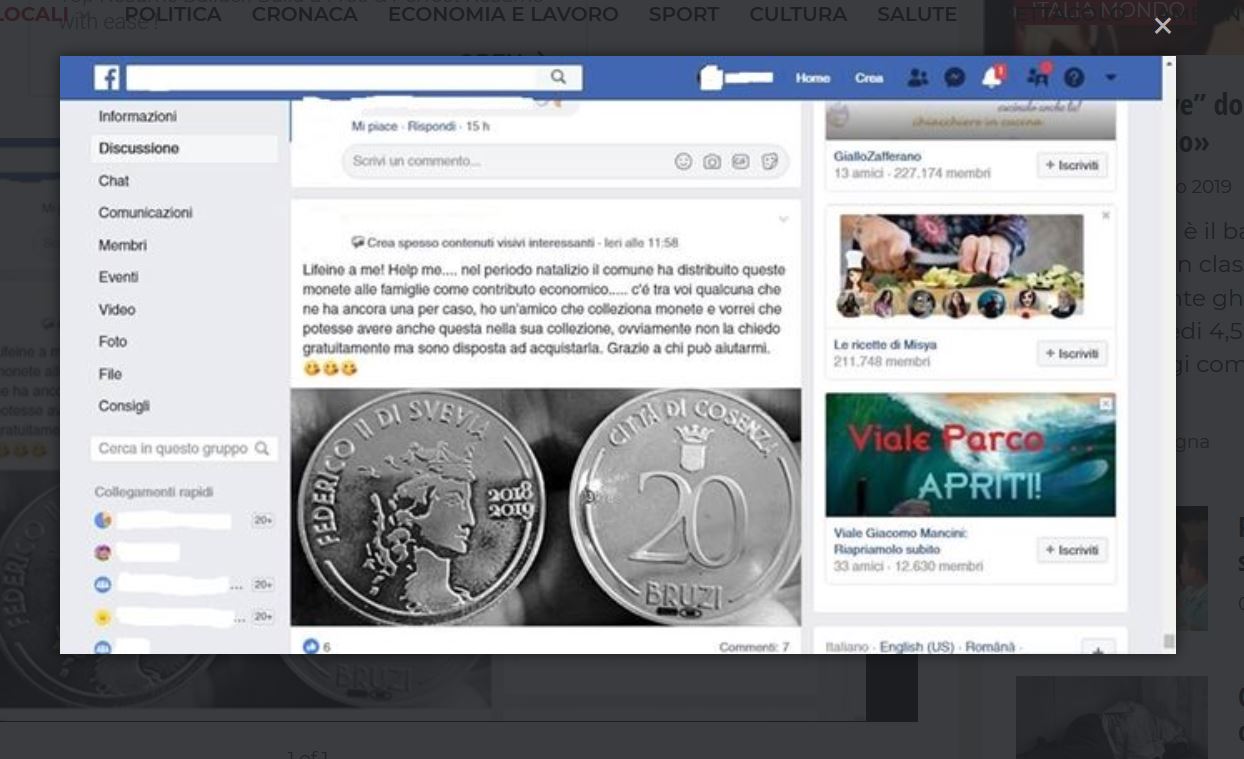Click the Scrivi un commento input field
Viewport: 1244px width, 759px height.
[500, 161]
